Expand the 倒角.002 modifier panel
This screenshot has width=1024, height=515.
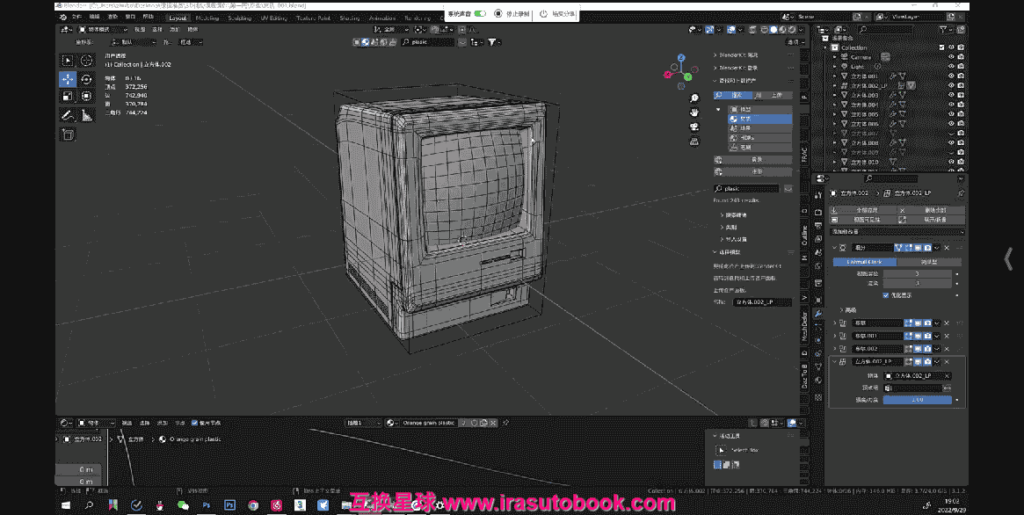(834, 349)
